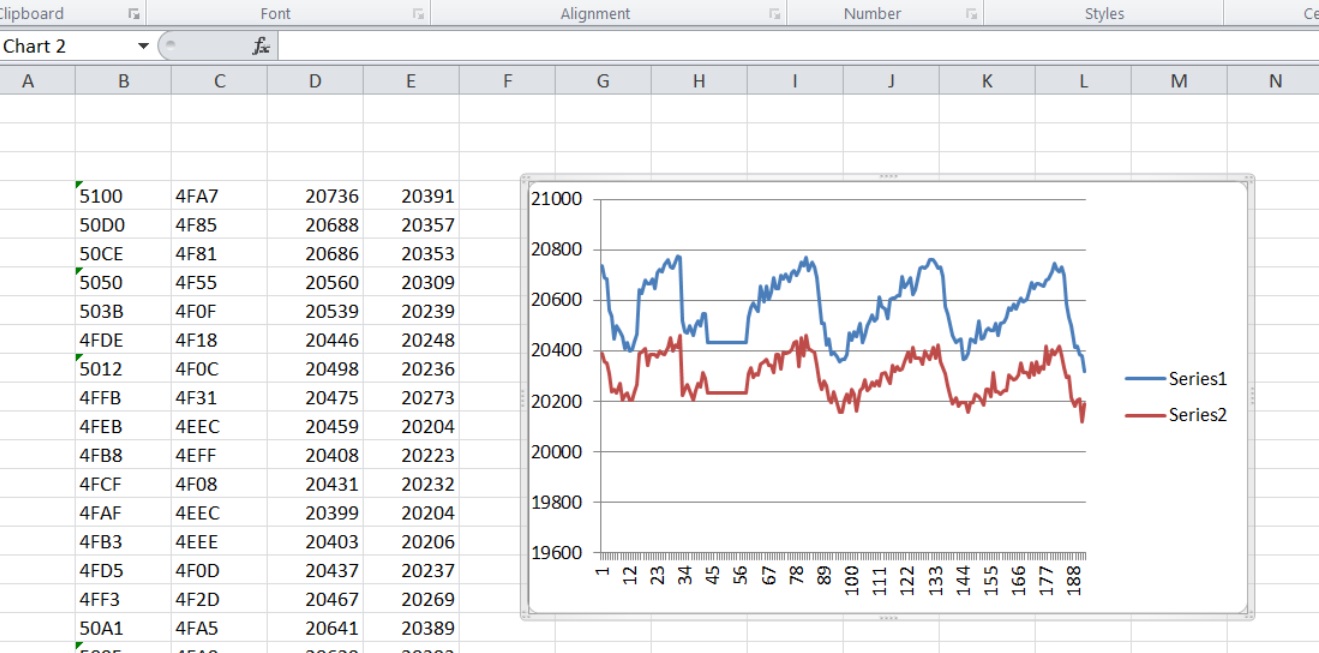Click the cell containing 4FA7
This screenshot has width=1319, height=653.
pos(219,196)
